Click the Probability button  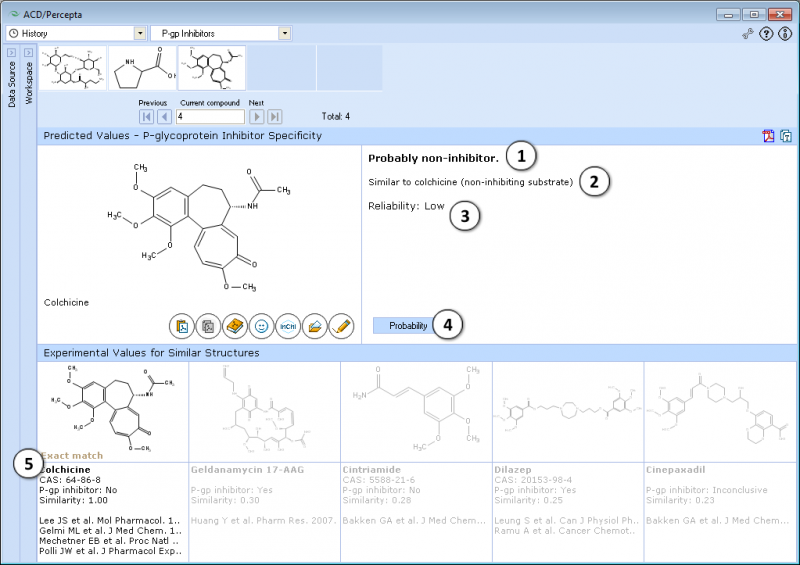tap(408, 326)
